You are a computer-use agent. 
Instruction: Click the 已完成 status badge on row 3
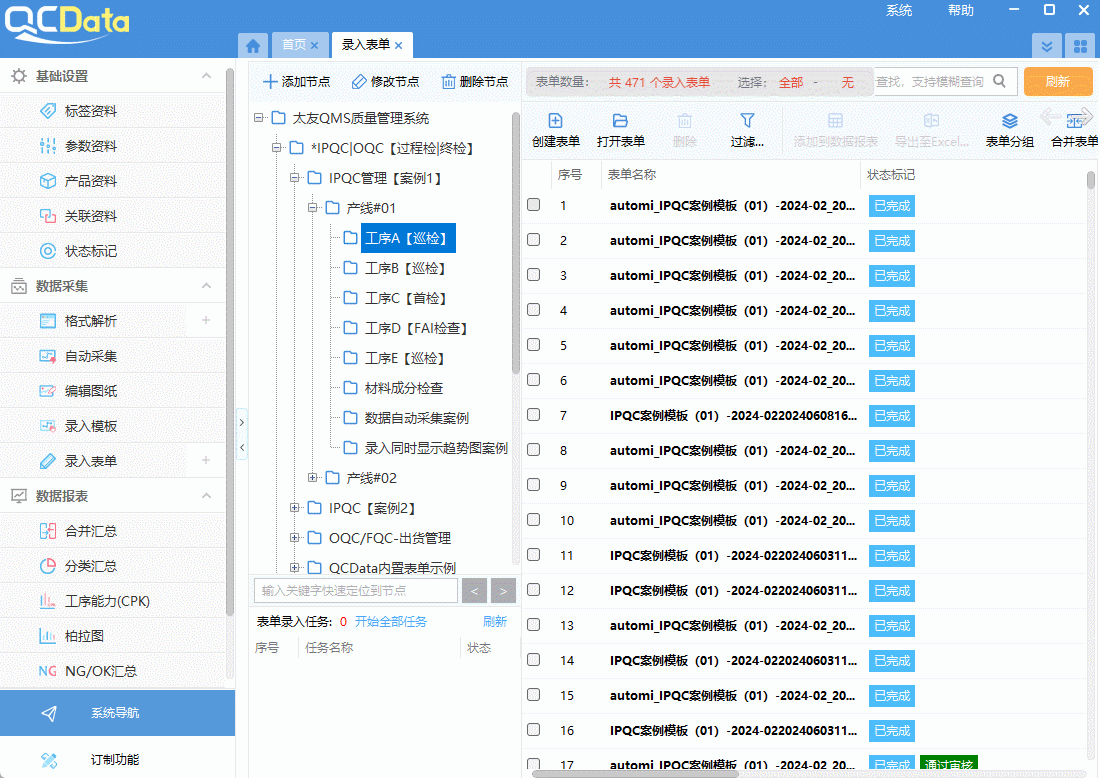pyautogui.click(x=891, y=275)
